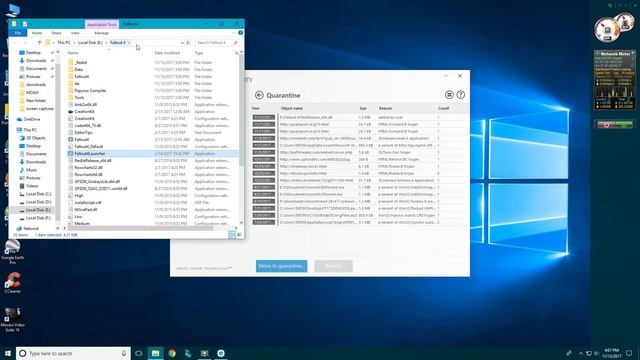This screenshot has height=360, width=640.
Task: Open the Home ribbon tab in Explorer
Action: (x=37, y=33)
